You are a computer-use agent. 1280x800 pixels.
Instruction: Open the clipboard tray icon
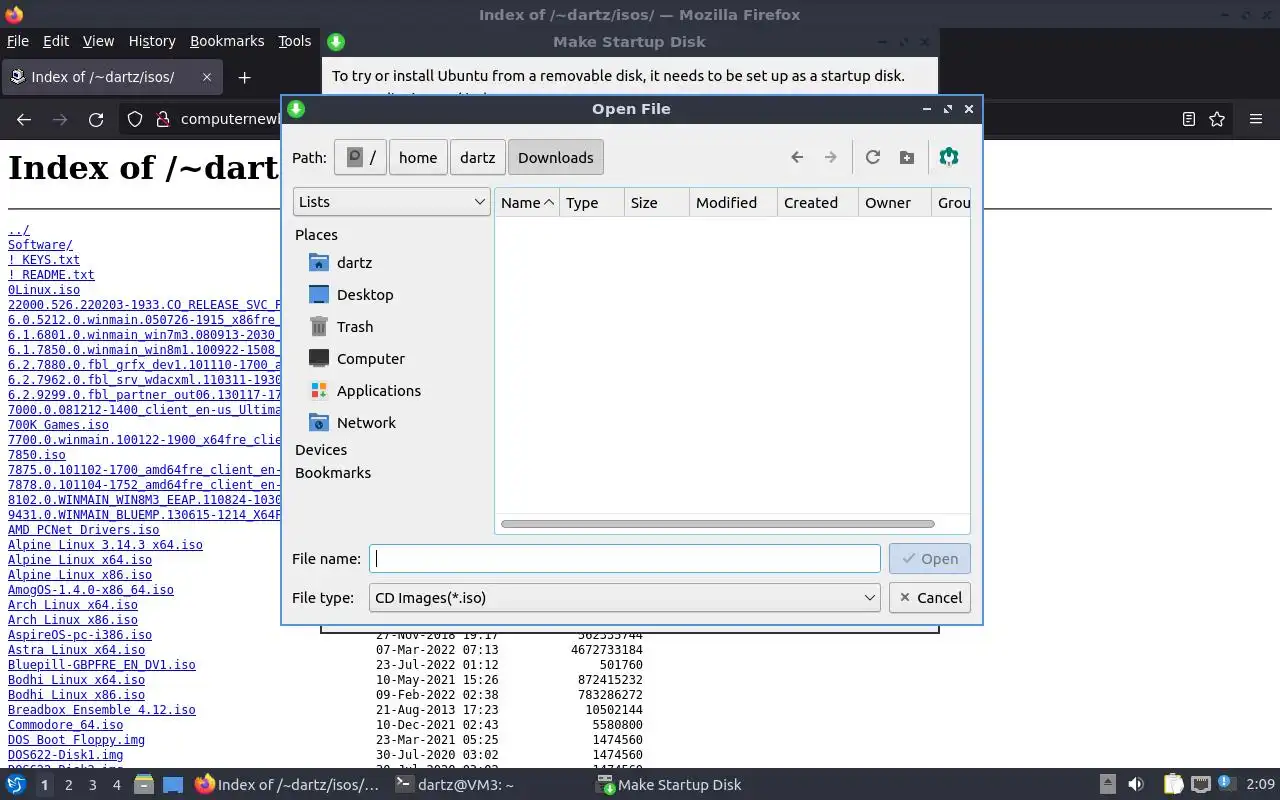(1174, 785)
